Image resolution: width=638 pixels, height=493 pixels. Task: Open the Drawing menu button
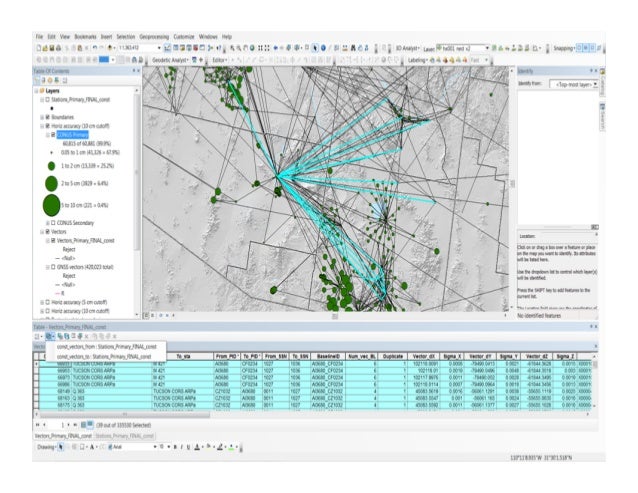[x=46, y=447]
